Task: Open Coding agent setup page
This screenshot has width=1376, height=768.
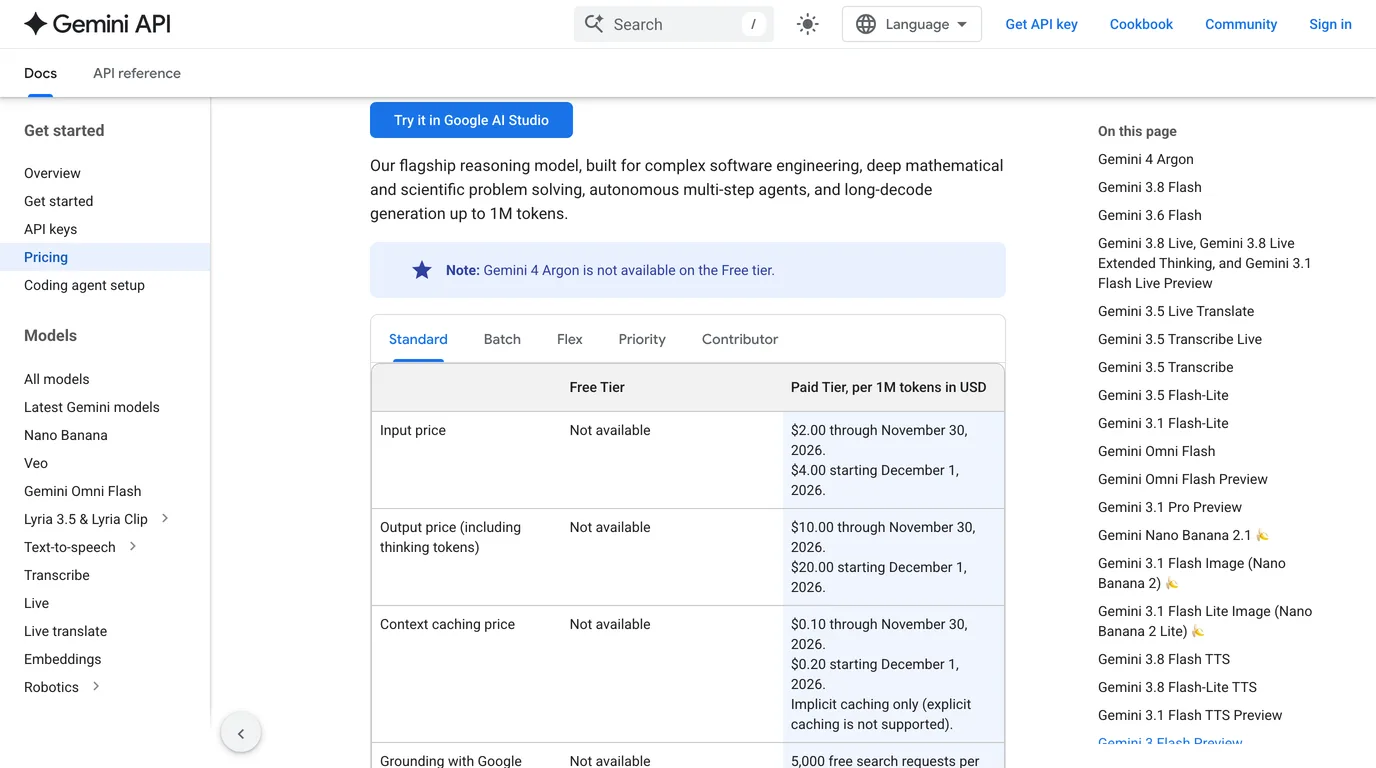Action: pyautogui.click(x=84, y=285)
